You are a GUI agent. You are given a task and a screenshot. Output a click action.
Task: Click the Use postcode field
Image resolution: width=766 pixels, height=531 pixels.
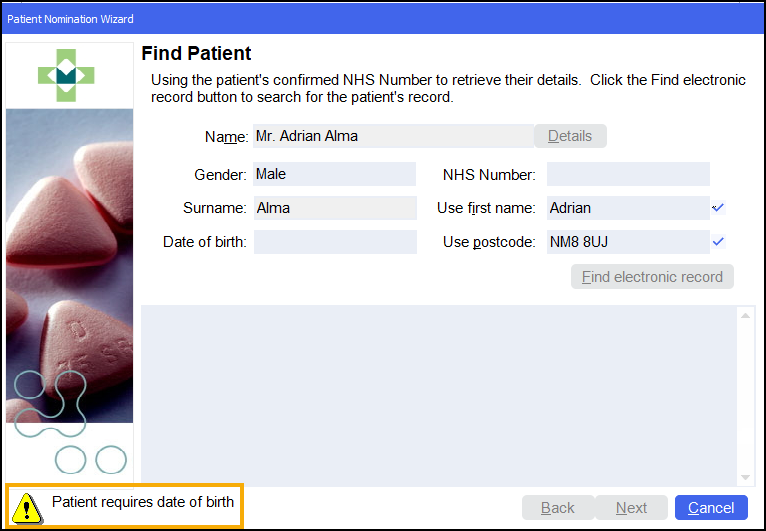click(628, 241)
